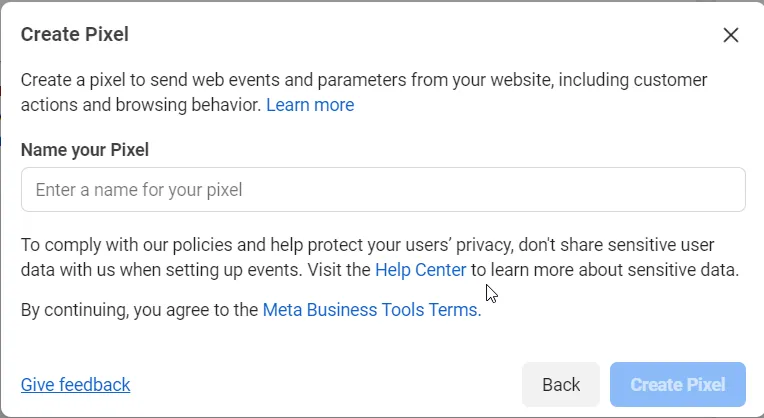This screenshot has height=418, width=764.
Task: Click the Create Pixel dialog title
Action: [x=75, y=35]
